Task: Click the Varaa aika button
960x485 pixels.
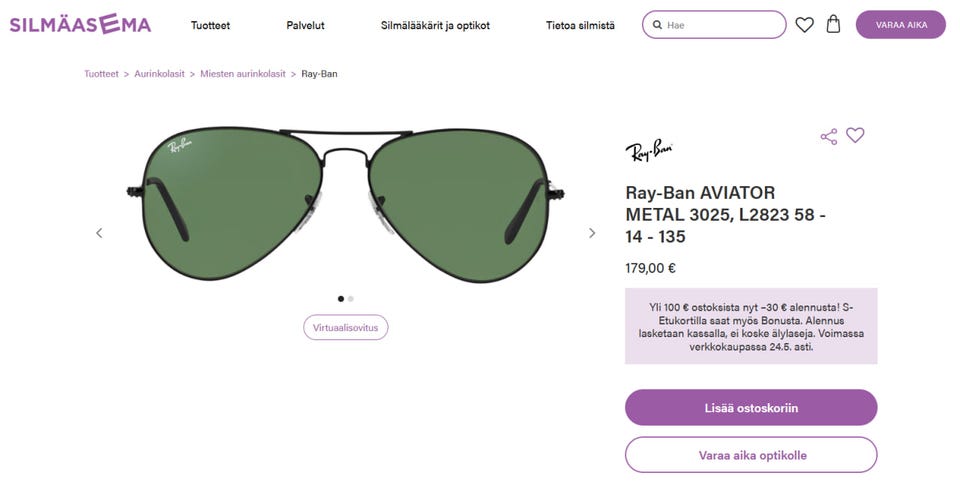Action: 901,24
